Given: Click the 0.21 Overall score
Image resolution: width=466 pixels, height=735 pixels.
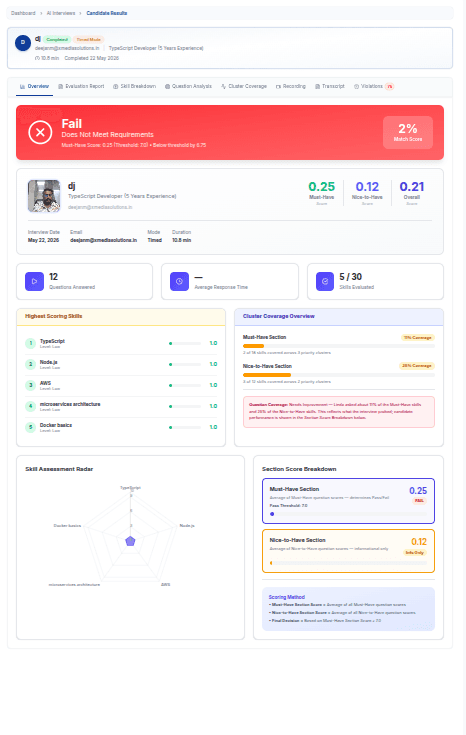Looking at the screenshot, I should (x=412, y=187).
